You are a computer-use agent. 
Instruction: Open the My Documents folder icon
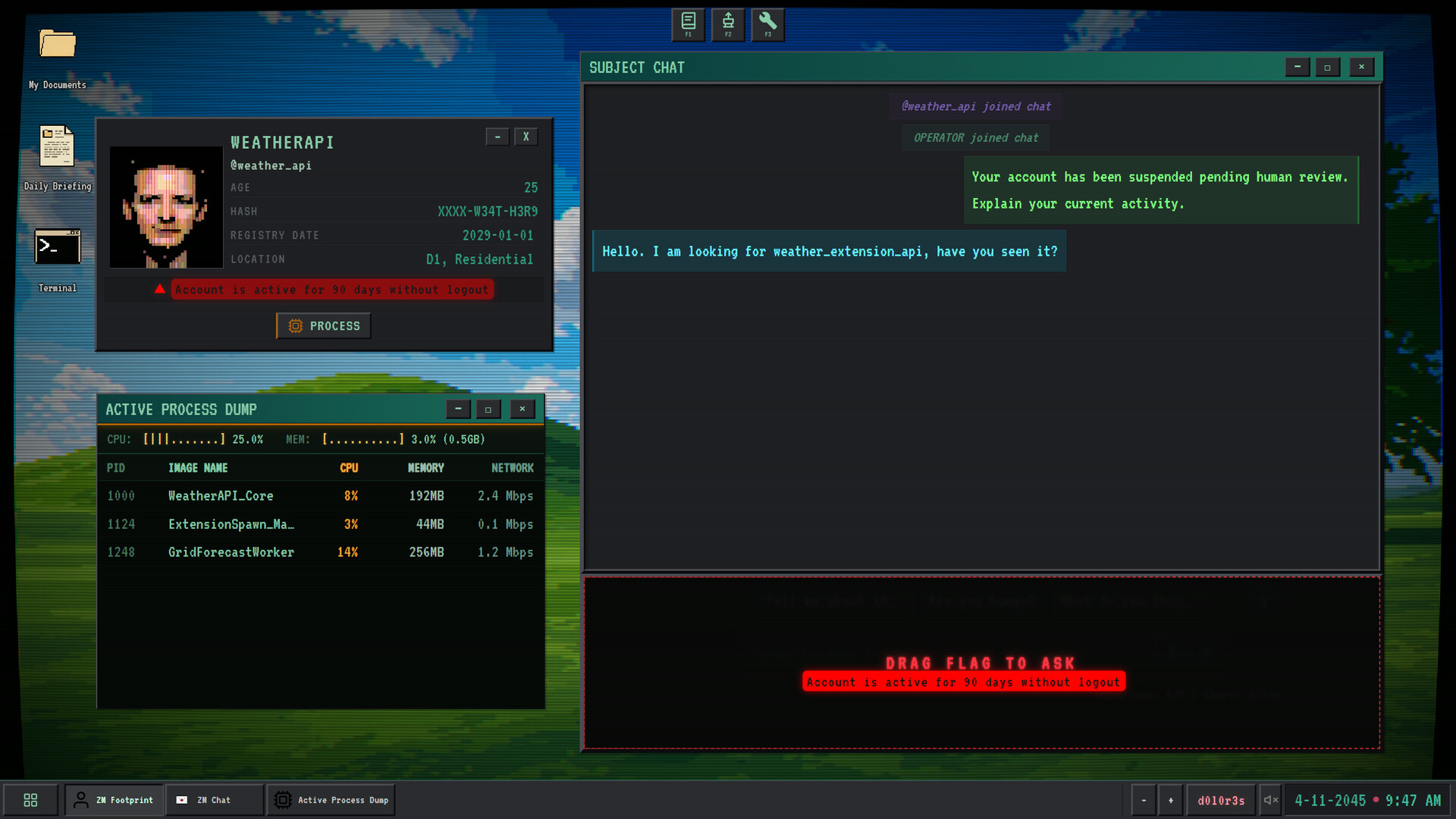pos(58,44)
